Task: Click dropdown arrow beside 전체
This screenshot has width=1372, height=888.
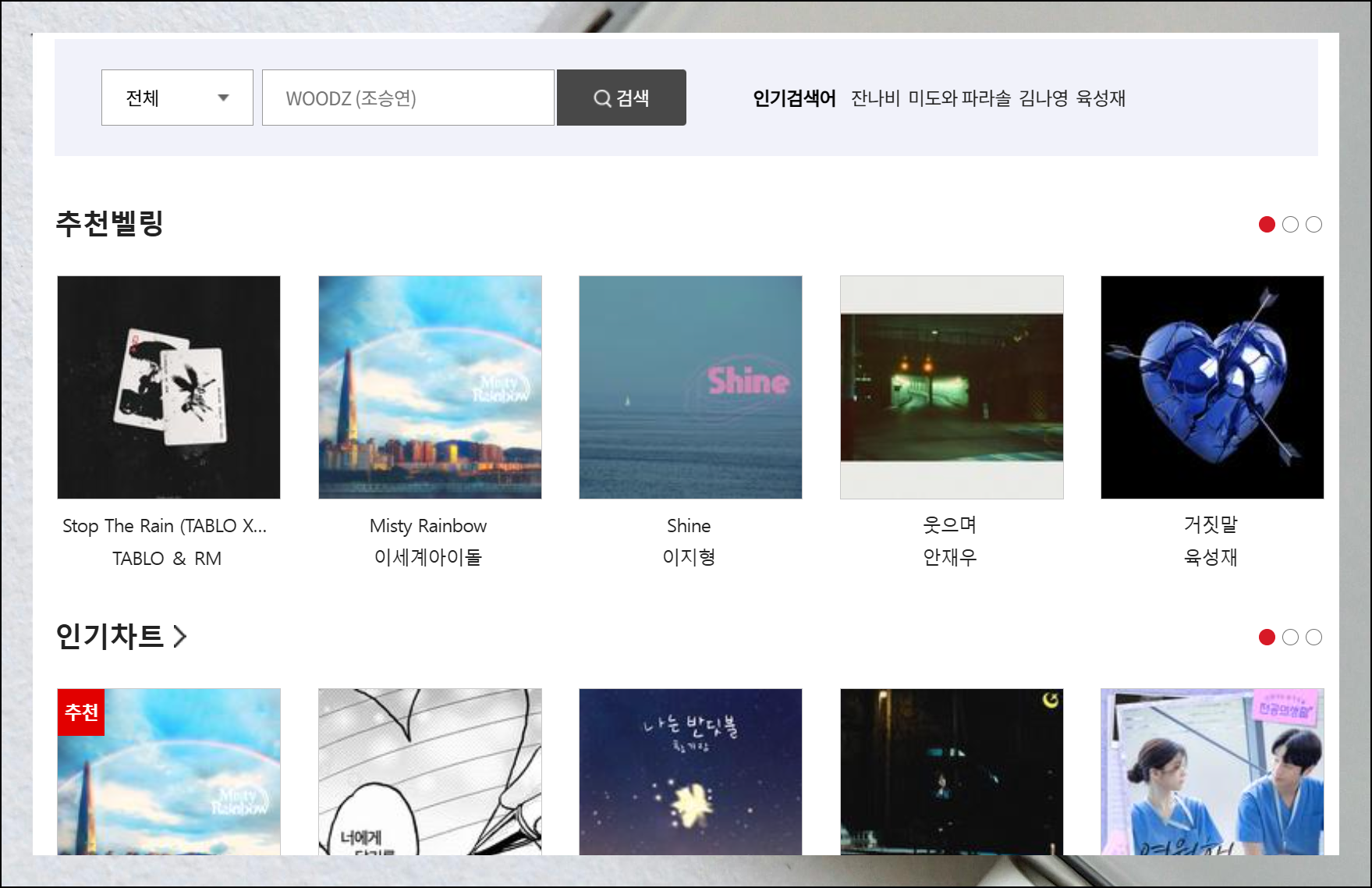Action: pyautogui.click(x=223, y=98)
